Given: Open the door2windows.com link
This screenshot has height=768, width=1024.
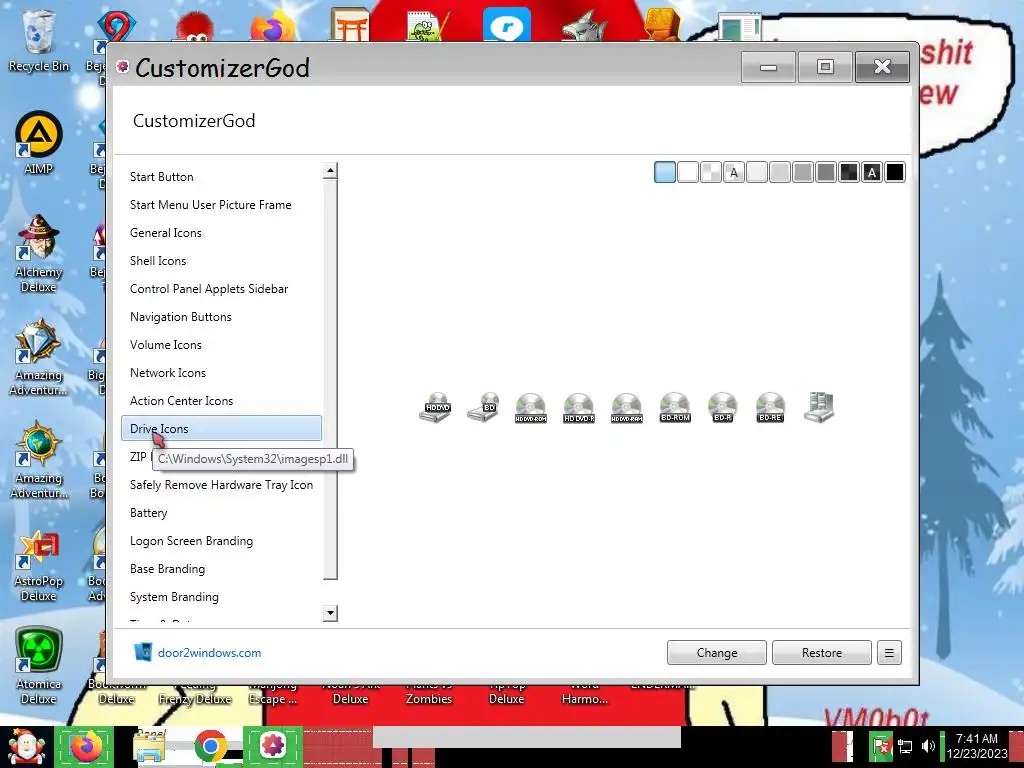Looking at the screenshot, I should [209, 652].
